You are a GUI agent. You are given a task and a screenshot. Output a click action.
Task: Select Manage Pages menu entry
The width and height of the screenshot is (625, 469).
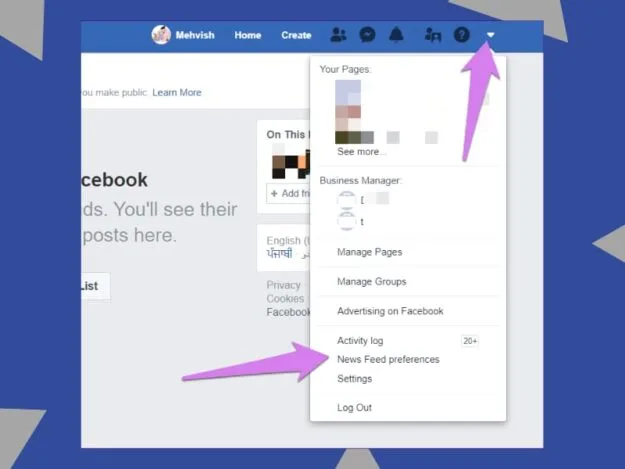click(x=369, y=252)
